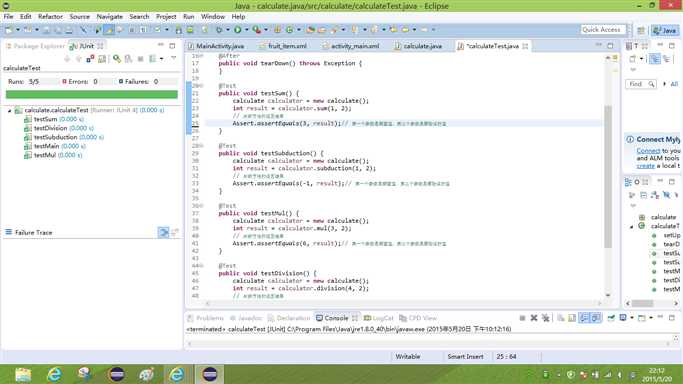
Task: Open New Console View dropdown arrow
Action: point(651,318)
